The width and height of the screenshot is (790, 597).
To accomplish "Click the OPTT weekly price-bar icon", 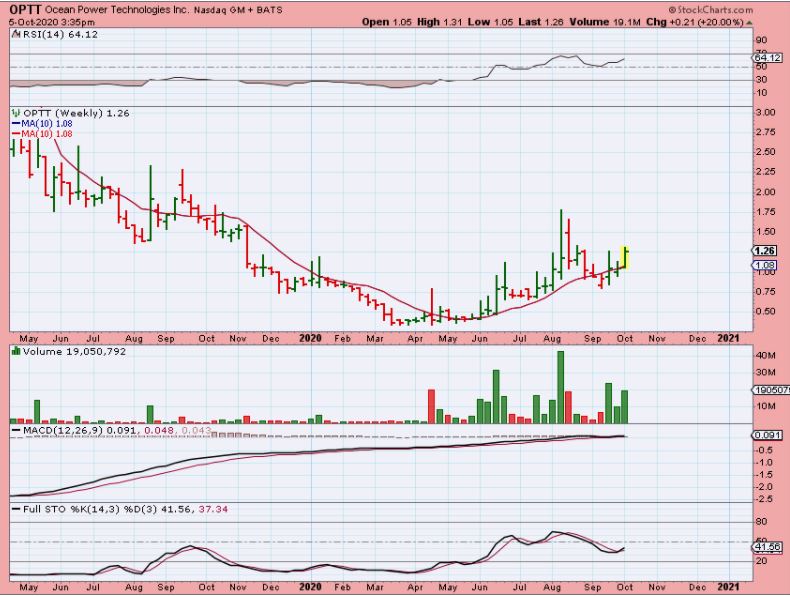I will (16, 113).
